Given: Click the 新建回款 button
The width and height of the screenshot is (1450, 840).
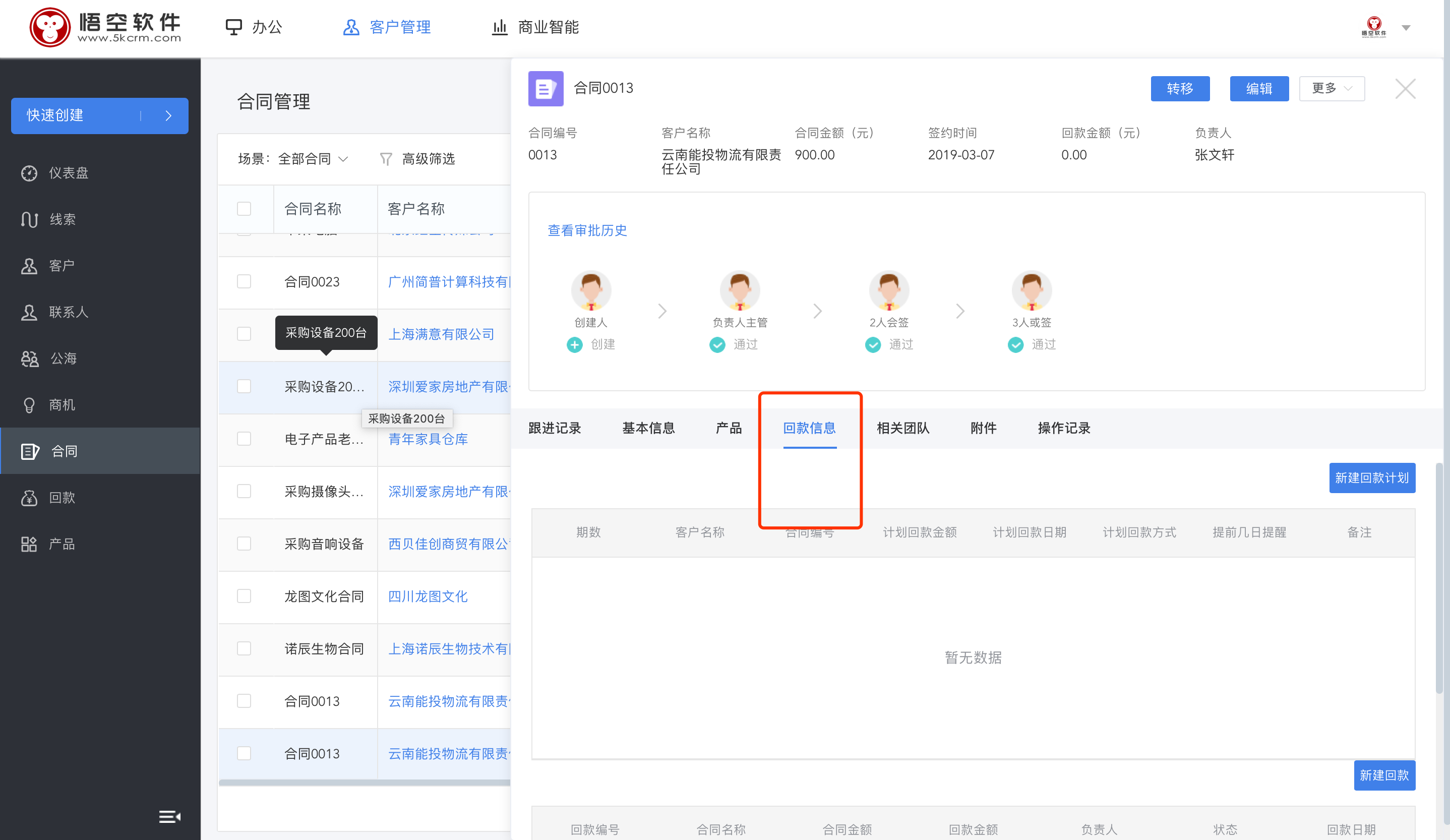Looking at the screenshot, I should tap(1384, 775).
